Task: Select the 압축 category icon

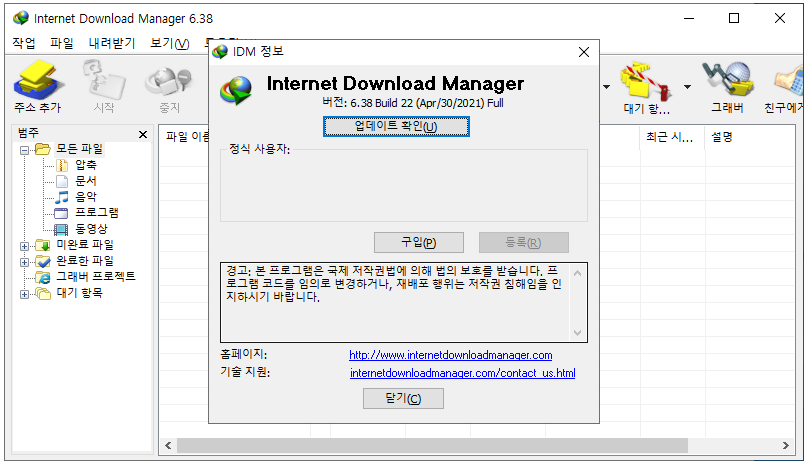Action: pos(62,165)
